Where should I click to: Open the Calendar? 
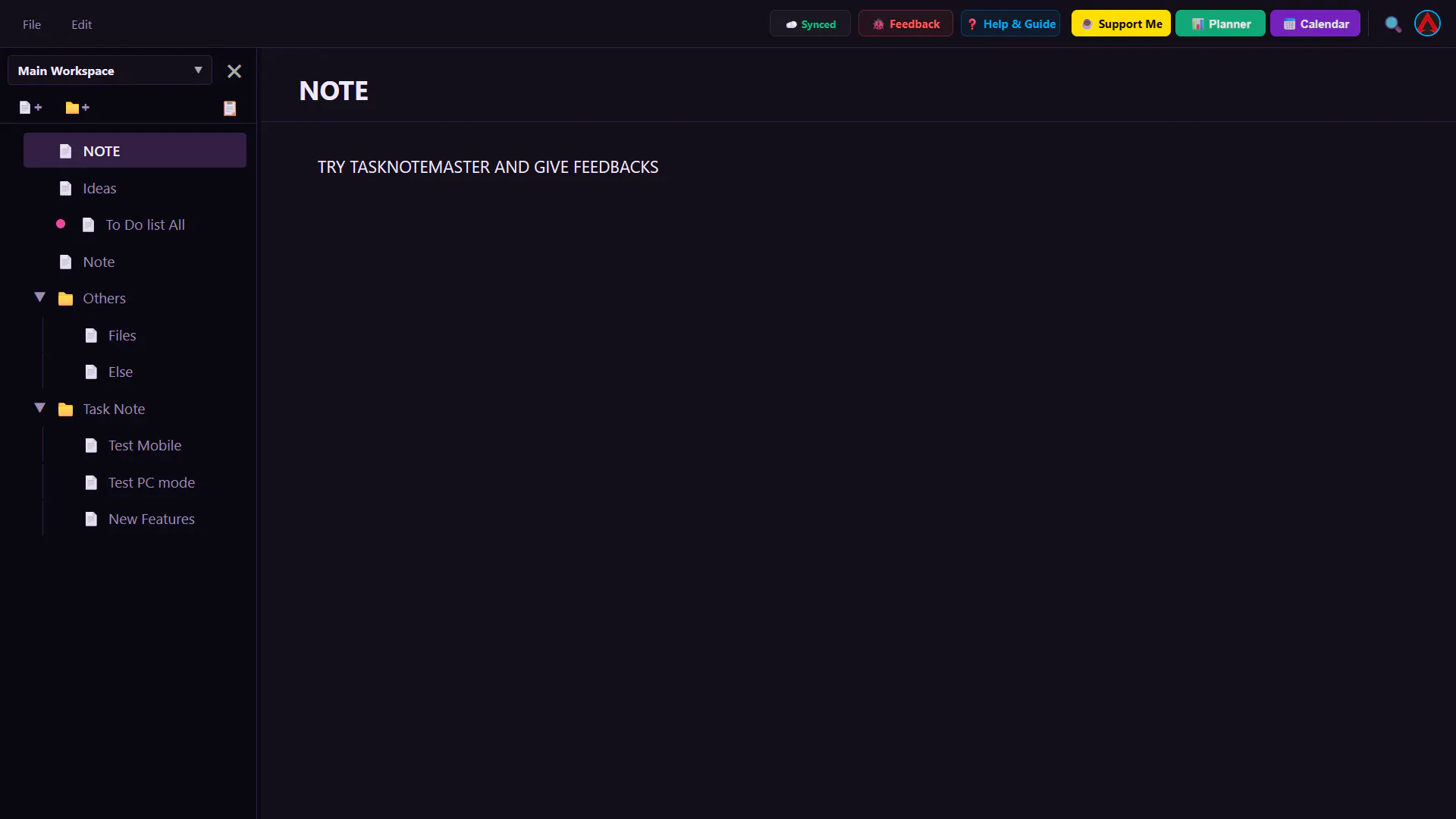[1315, 24]
